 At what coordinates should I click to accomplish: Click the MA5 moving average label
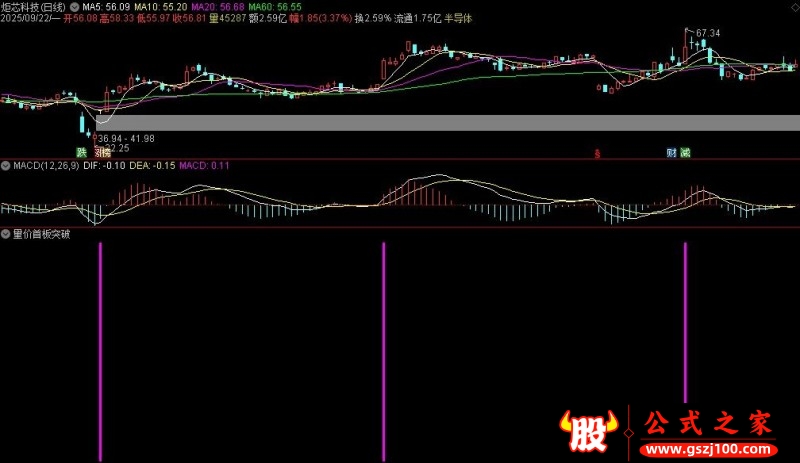click(106, 6)
